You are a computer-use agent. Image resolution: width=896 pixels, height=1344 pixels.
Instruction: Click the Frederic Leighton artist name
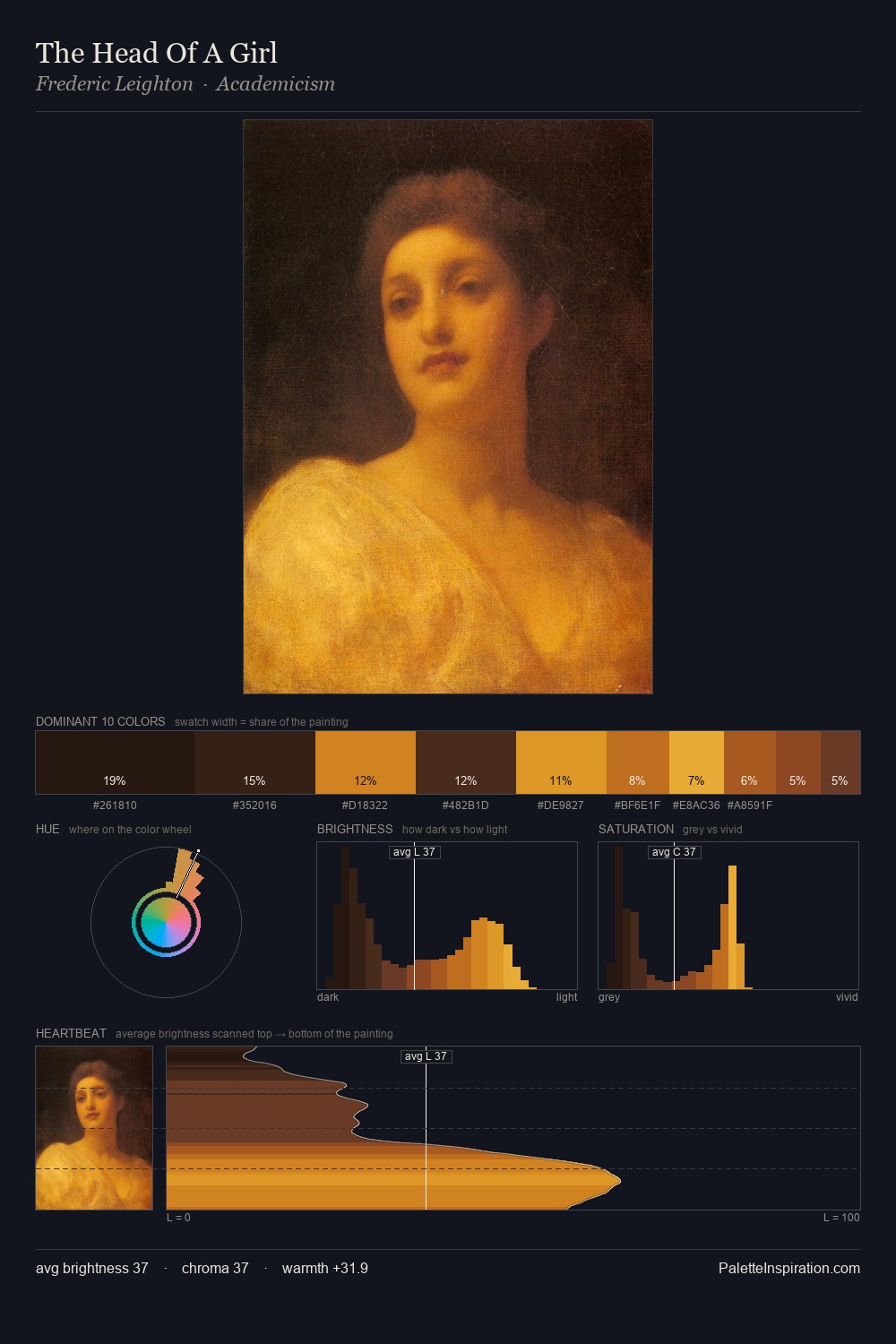tap(115, 84)
